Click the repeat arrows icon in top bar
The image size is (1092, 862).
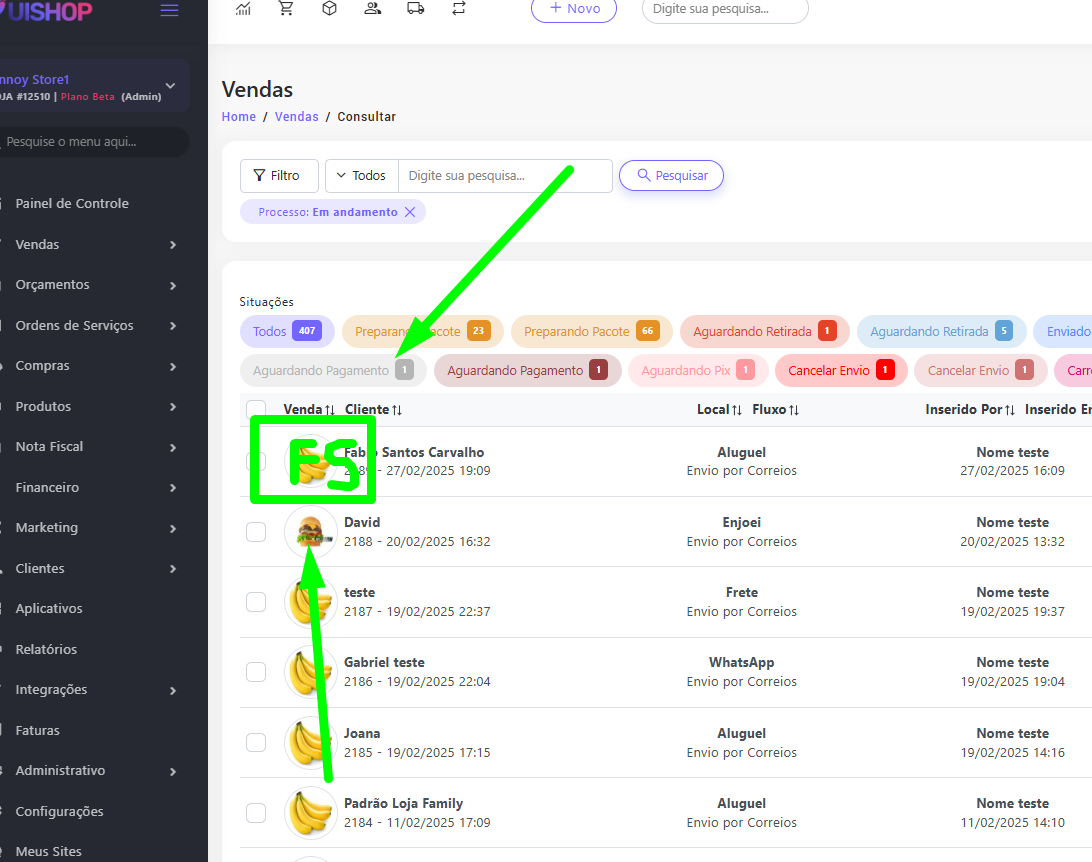coord(458,9)
